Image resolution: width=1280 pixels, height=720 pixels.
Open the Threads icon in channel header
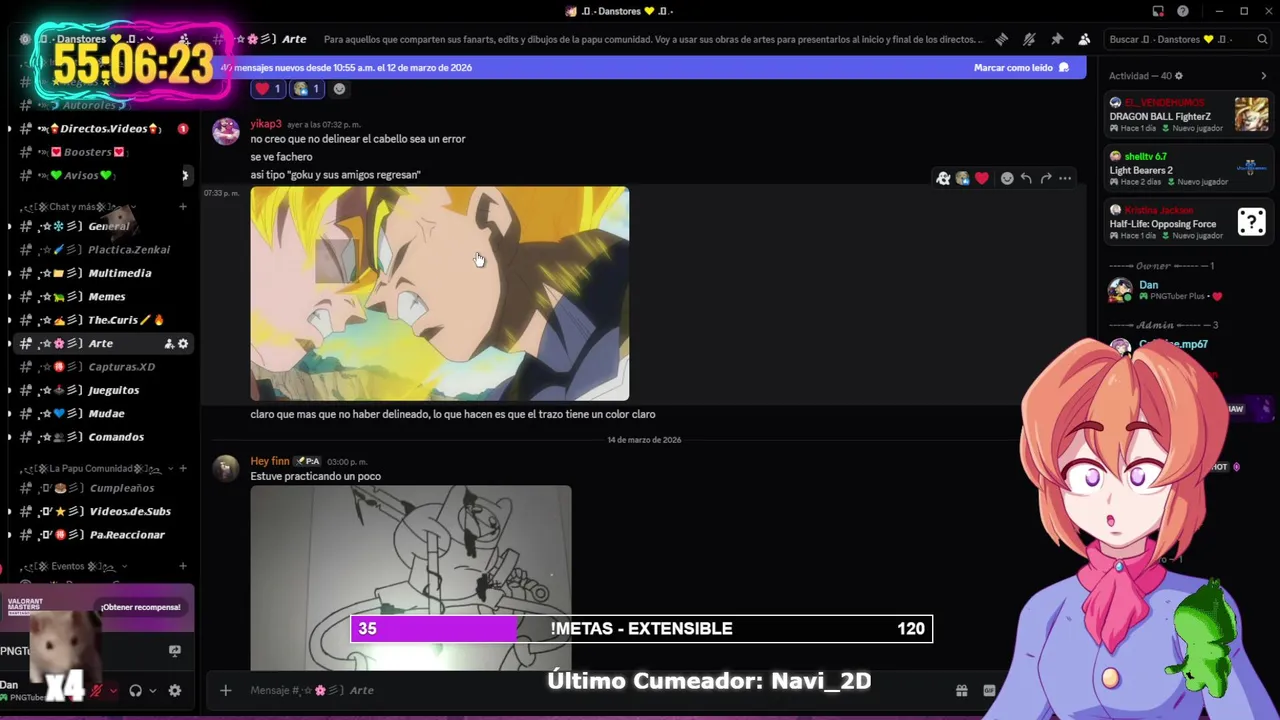click(1002, 39)
